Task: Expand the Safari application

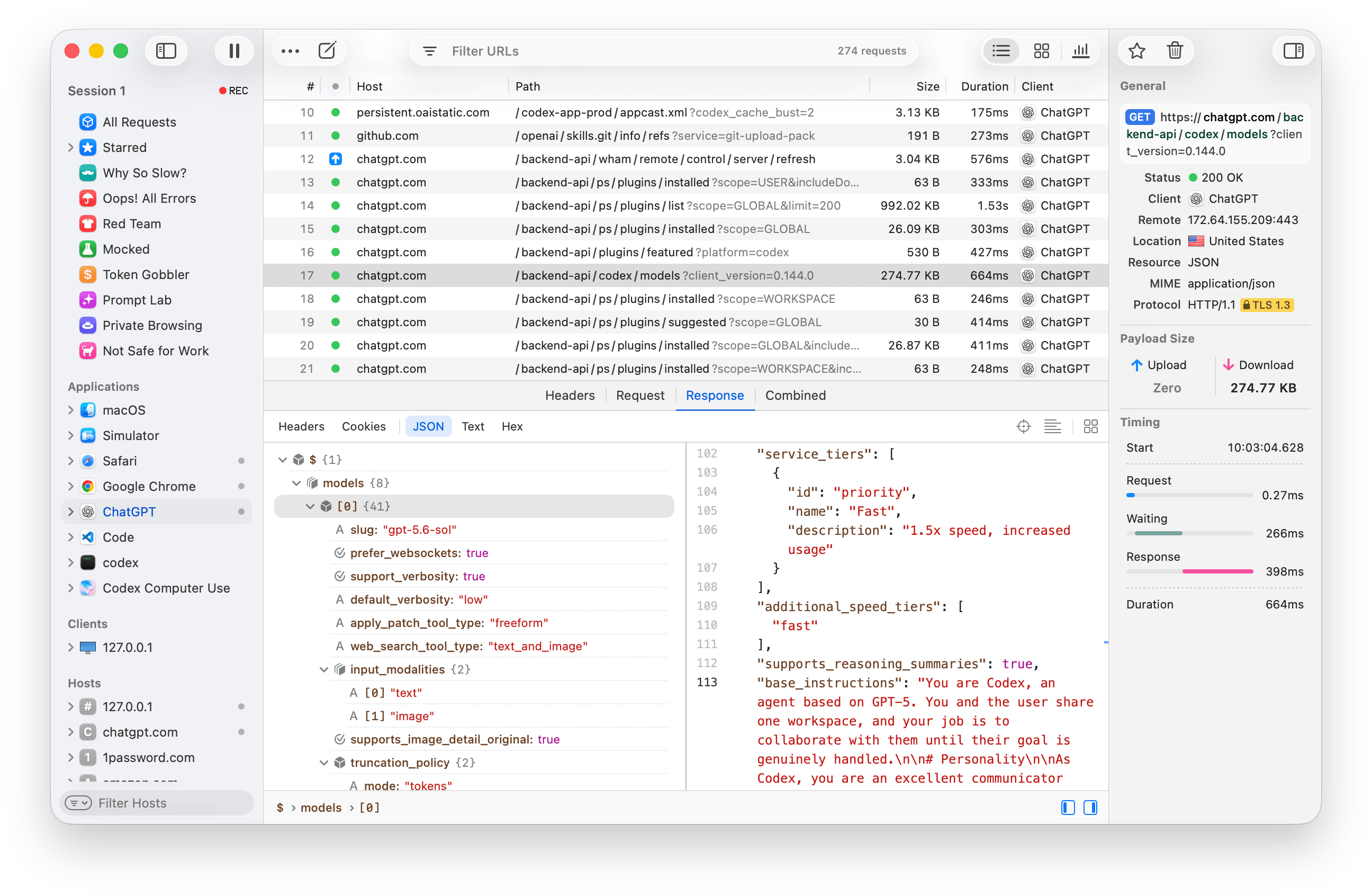Action: (x=71, y=461)
